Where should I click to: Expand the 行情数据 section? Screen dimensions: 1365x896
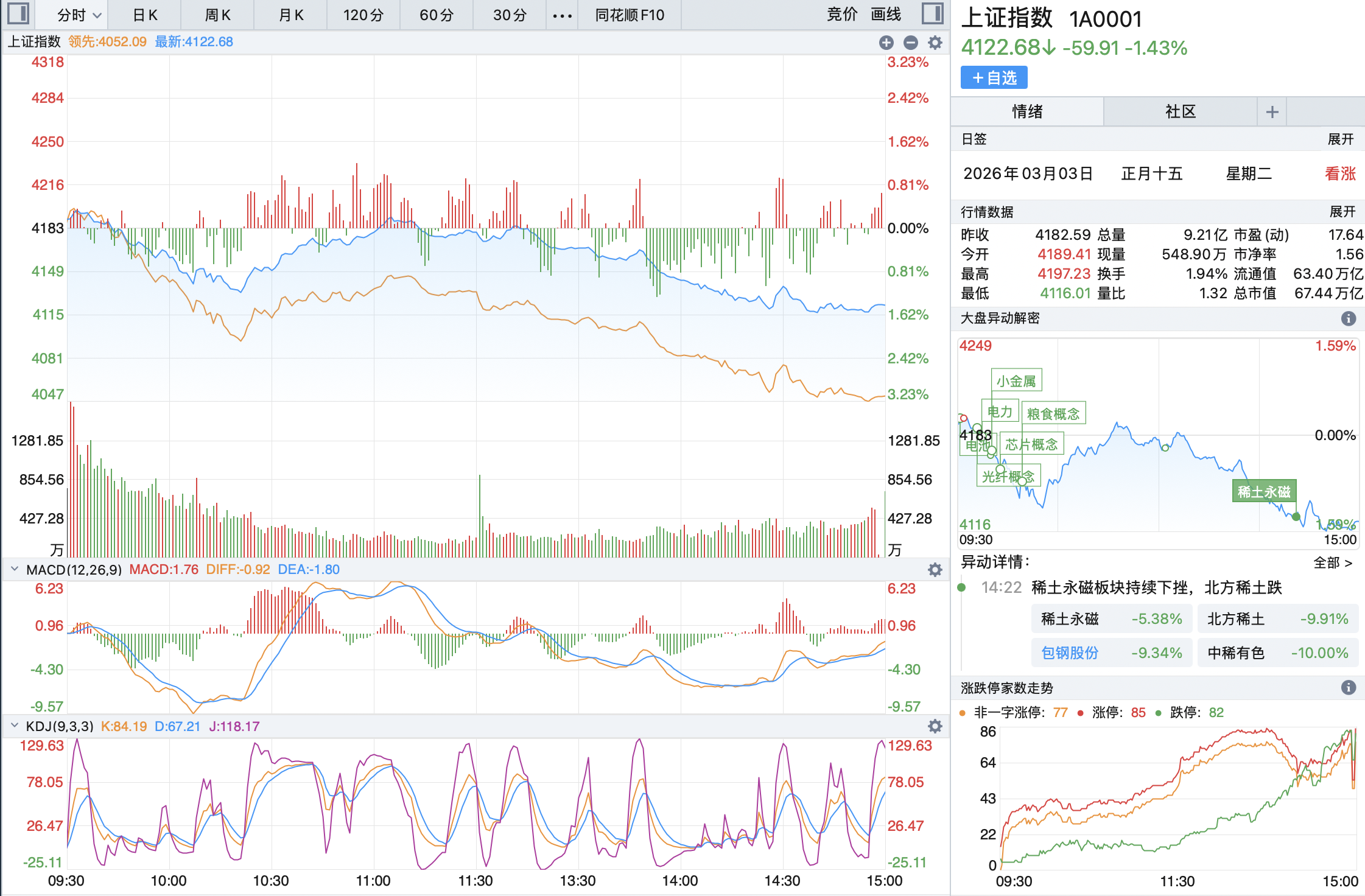pos(1342,212)
